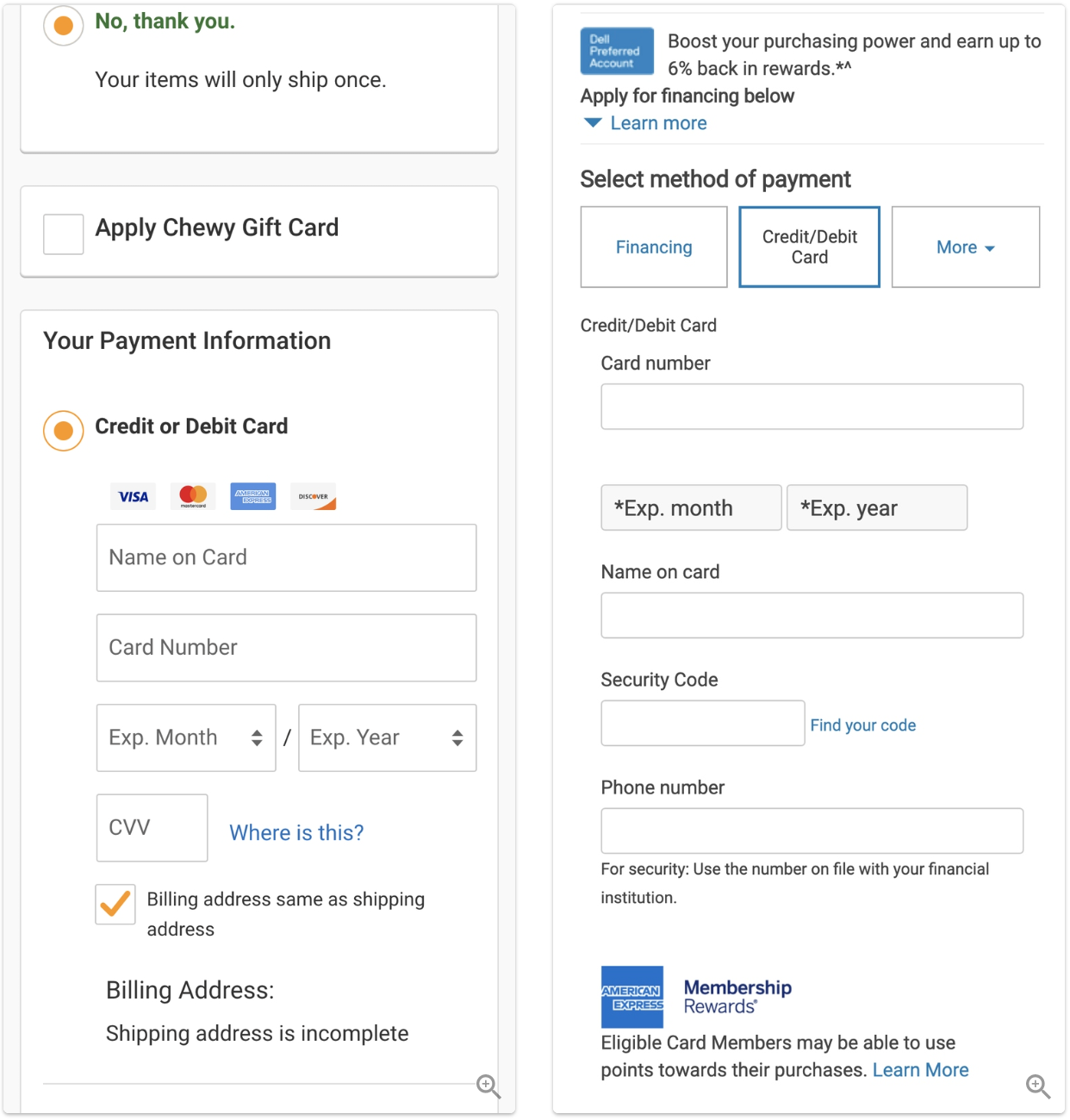Click the Mastercard logo icon
The image size is (1070, 1120).
pos(193,496)
